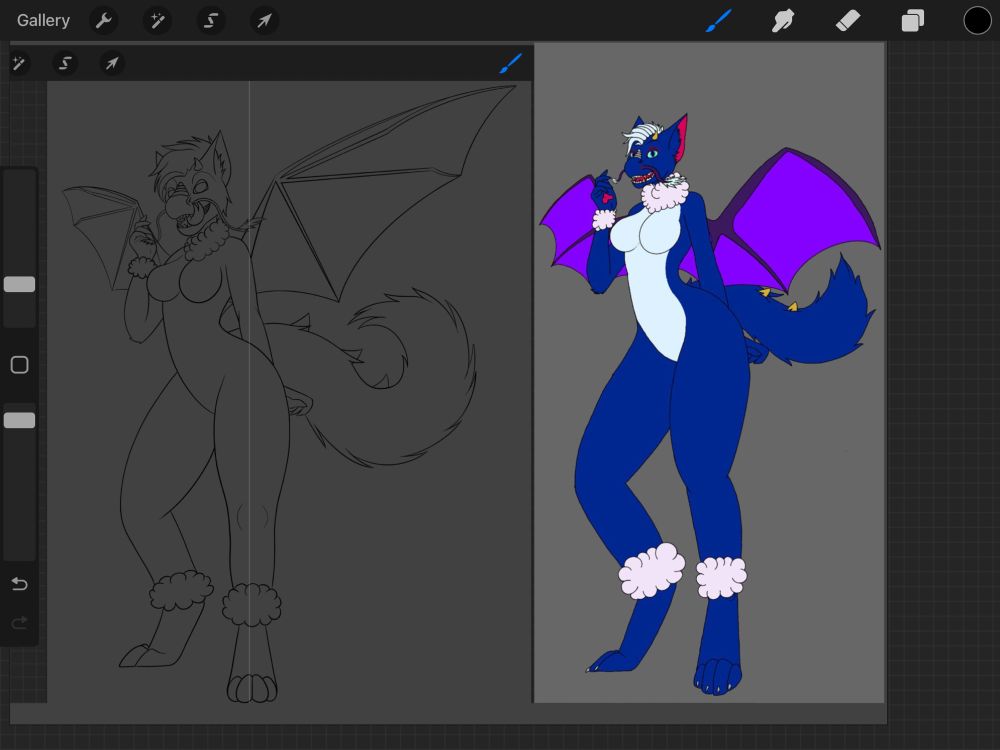Activate Selection in the secondary canvas toolbar
Image resolution: width=1000 pixels, height=750 pixels.
point(64,63)
